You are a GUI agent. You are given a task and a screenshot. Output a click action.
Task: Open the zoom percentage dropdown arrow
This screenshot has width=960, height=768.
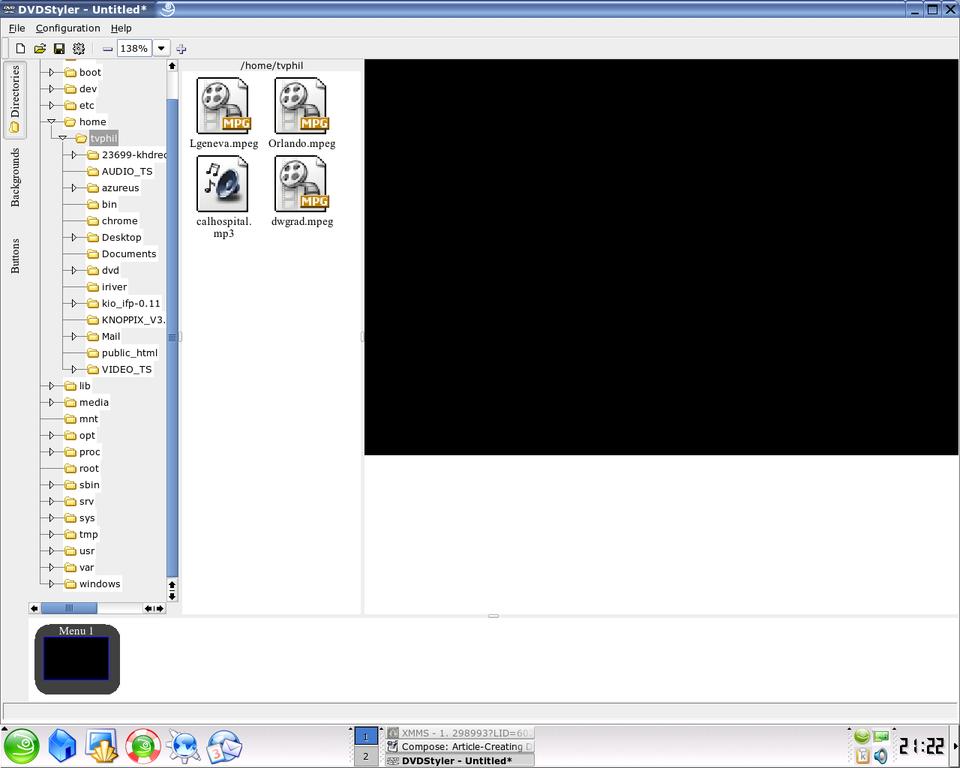[161, 48]
